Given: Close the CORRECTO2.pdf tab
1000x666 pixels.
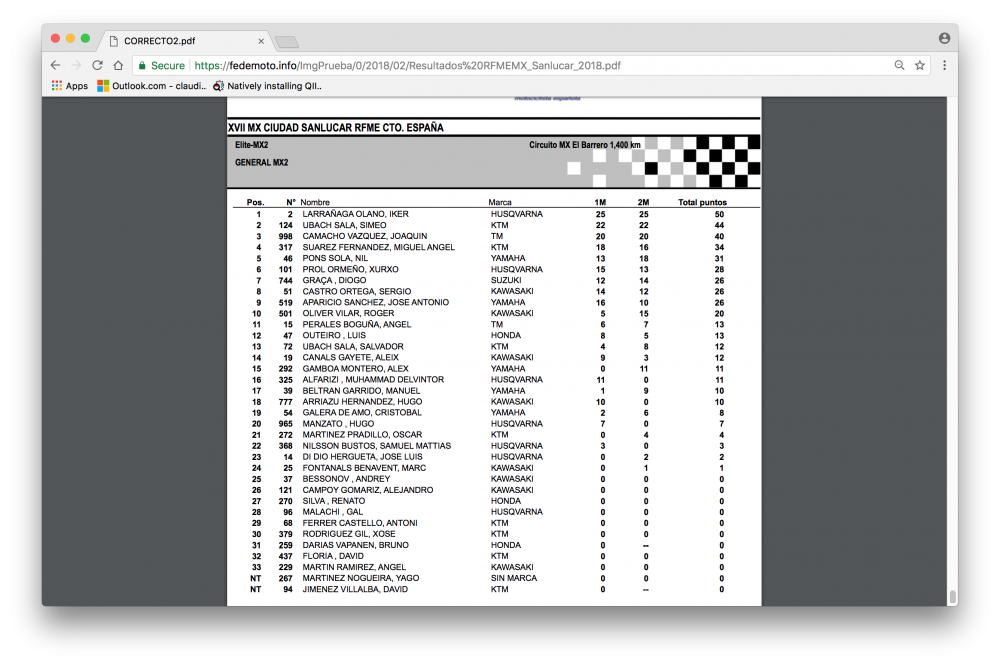Looking at the screenshot, I should (x=261, y=41).
